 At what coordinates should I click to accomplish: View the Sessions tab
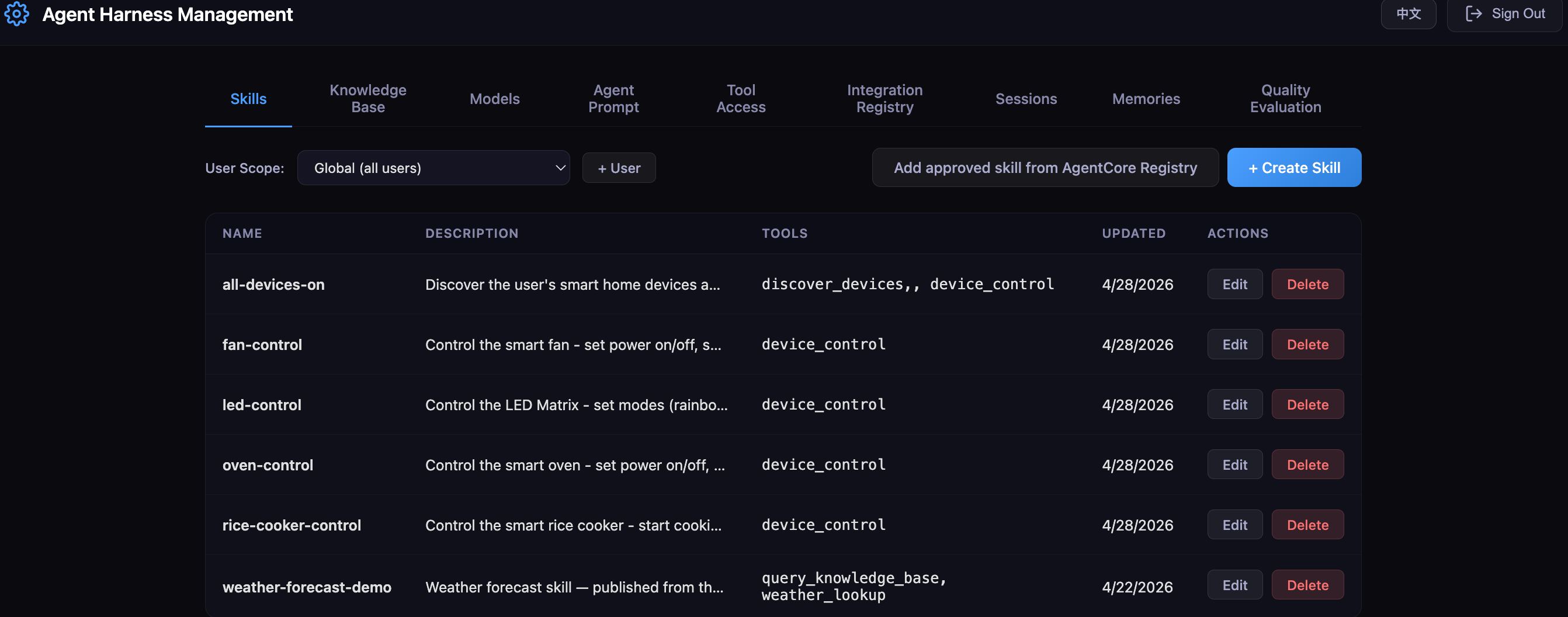pos(1026,99)
